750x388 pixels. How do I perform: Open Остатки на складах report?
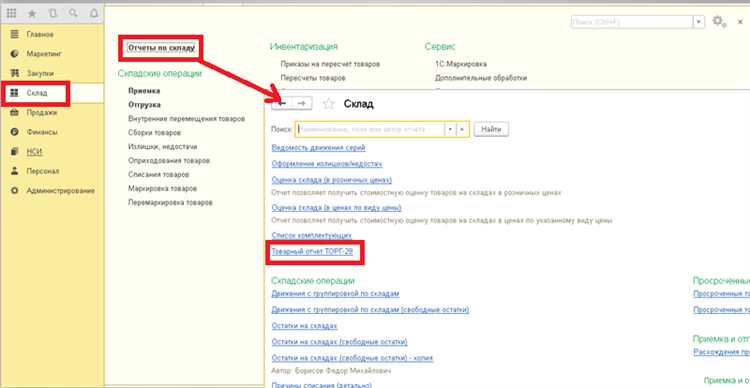pyautogui.click(x=305, y=326)
